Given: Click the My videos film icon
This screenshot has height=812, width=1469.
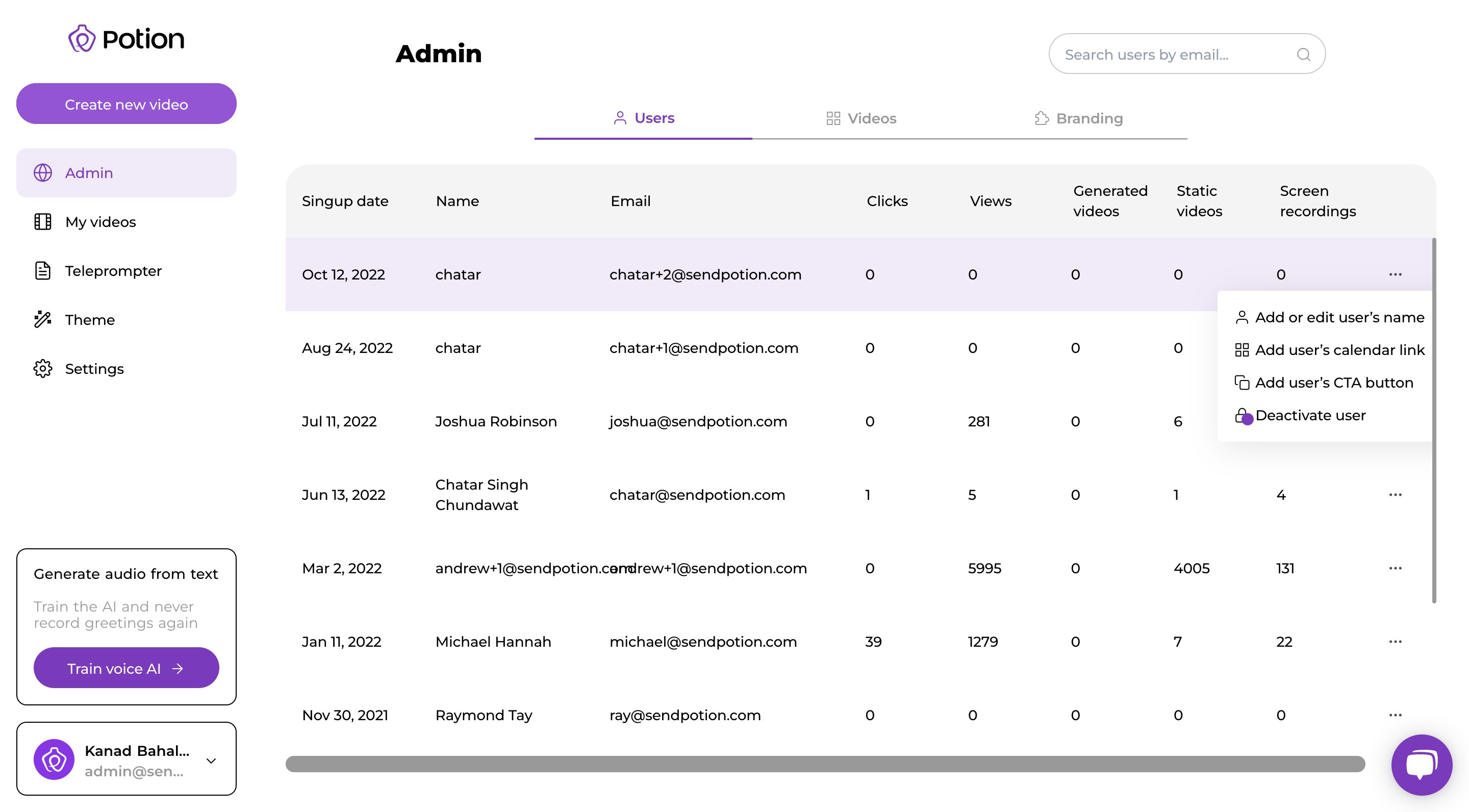Looking at the screenshot, I should [x=43, y=222].
